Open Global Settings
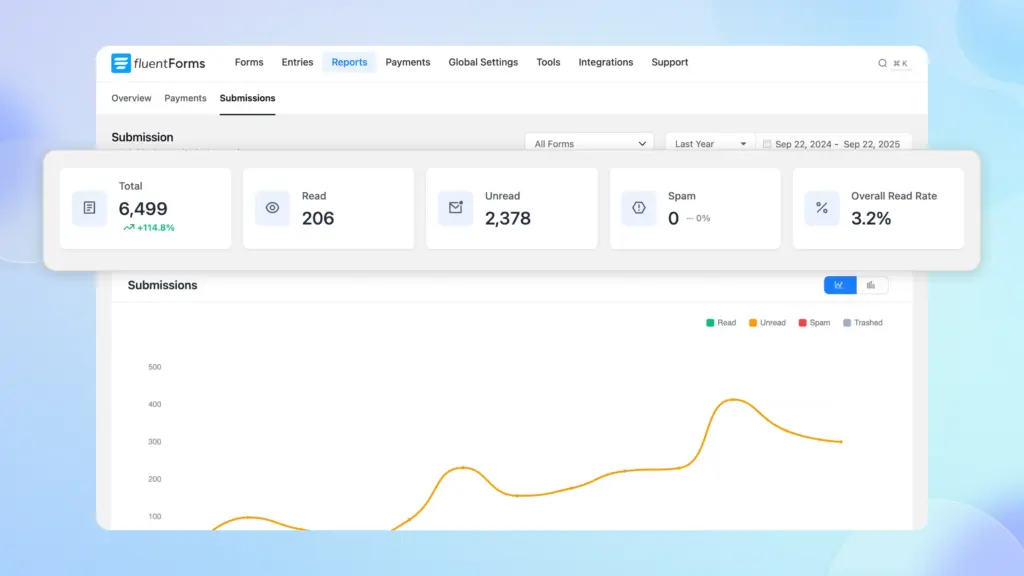1024x576 pixels. (x=483, y=62)
